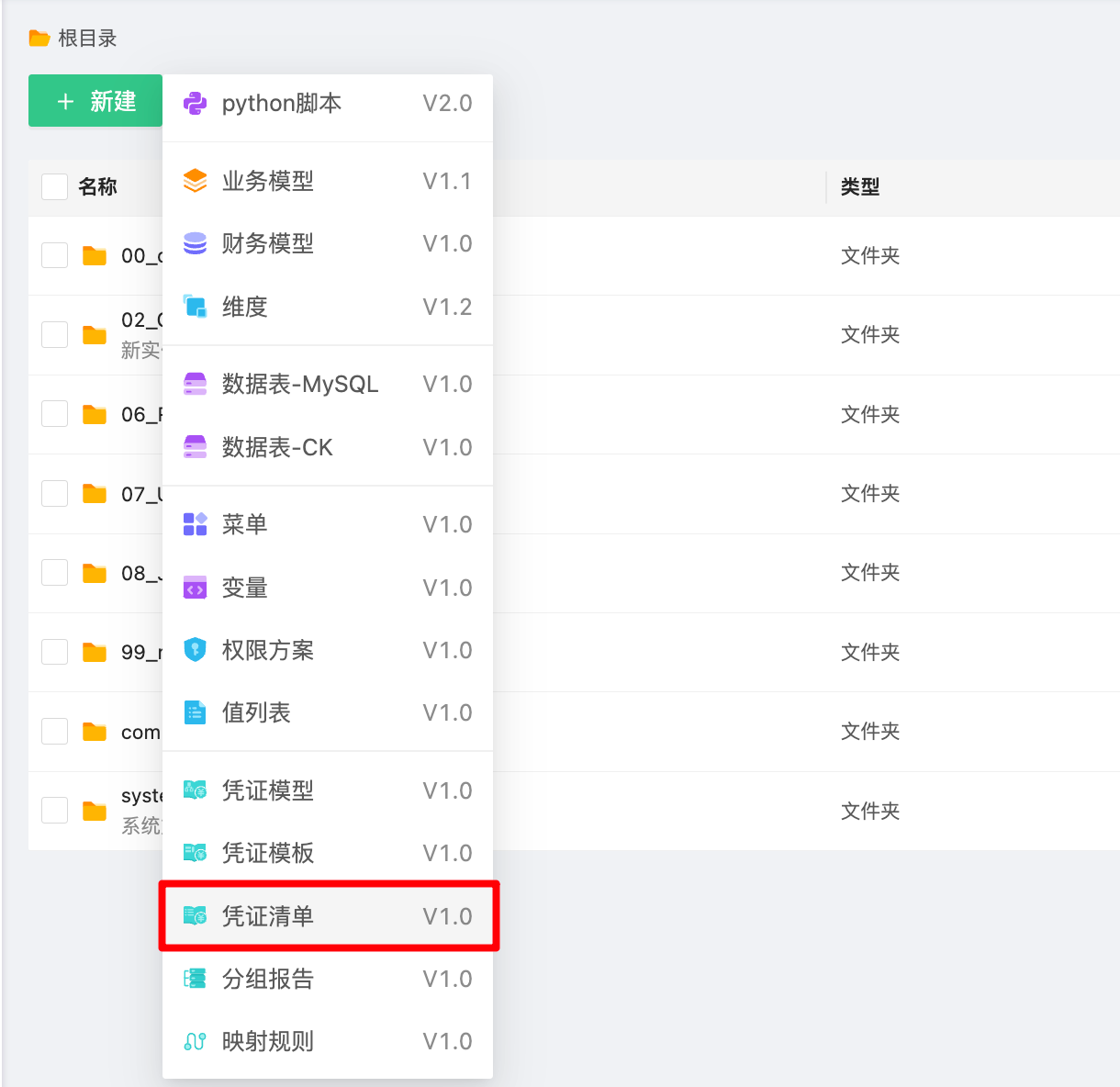Screen dimensions: 1120x1087
Task: Select the checkbox for the com folder
Action: pyautogui.click(x=55, y=732)
